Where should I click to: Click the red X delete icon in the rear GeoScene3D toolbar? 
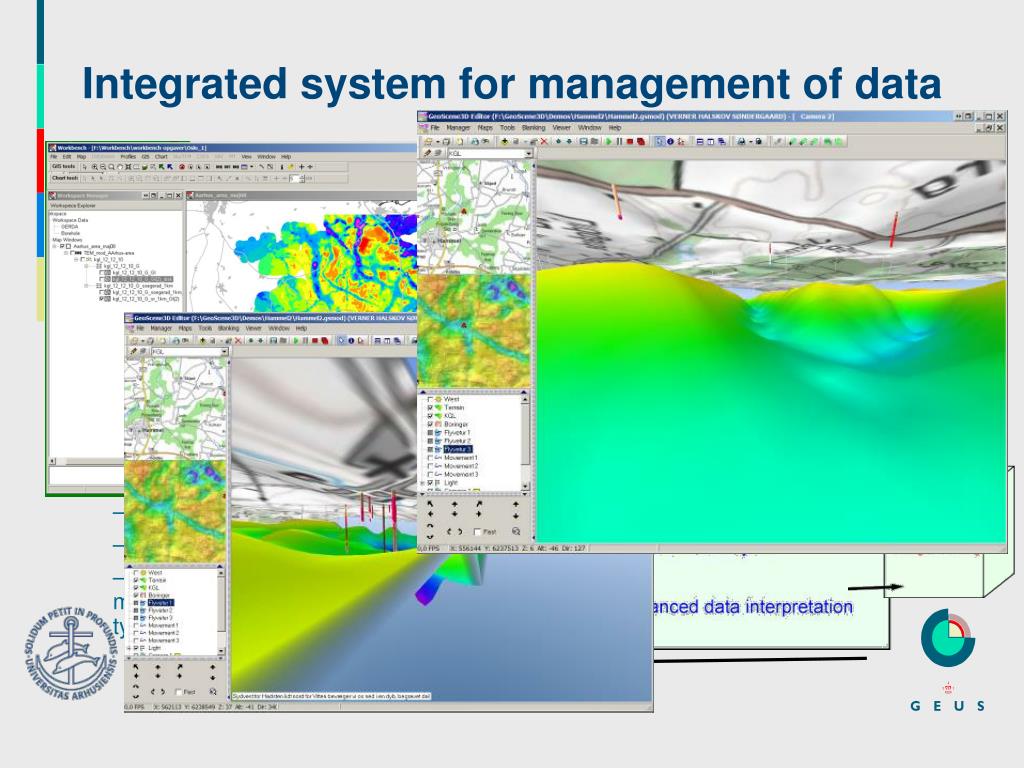point(238,340)
